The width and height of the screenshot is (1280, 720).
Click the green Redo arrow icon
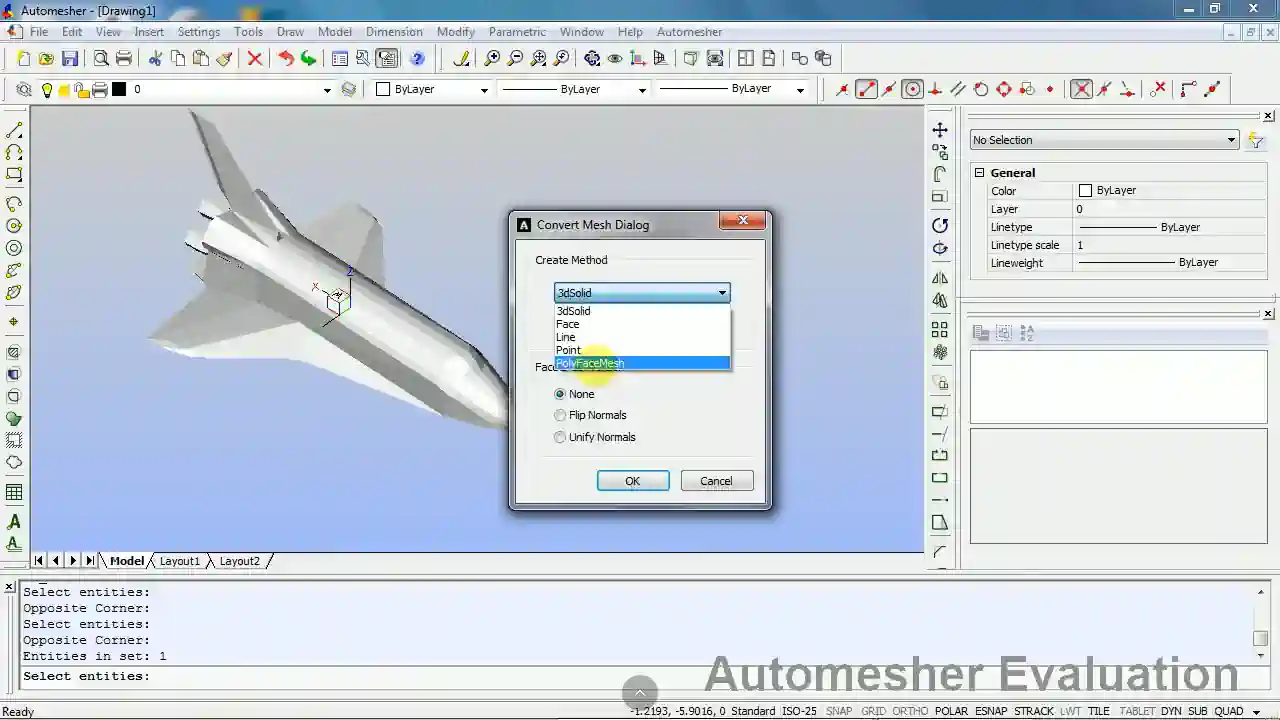pos(309,59)
